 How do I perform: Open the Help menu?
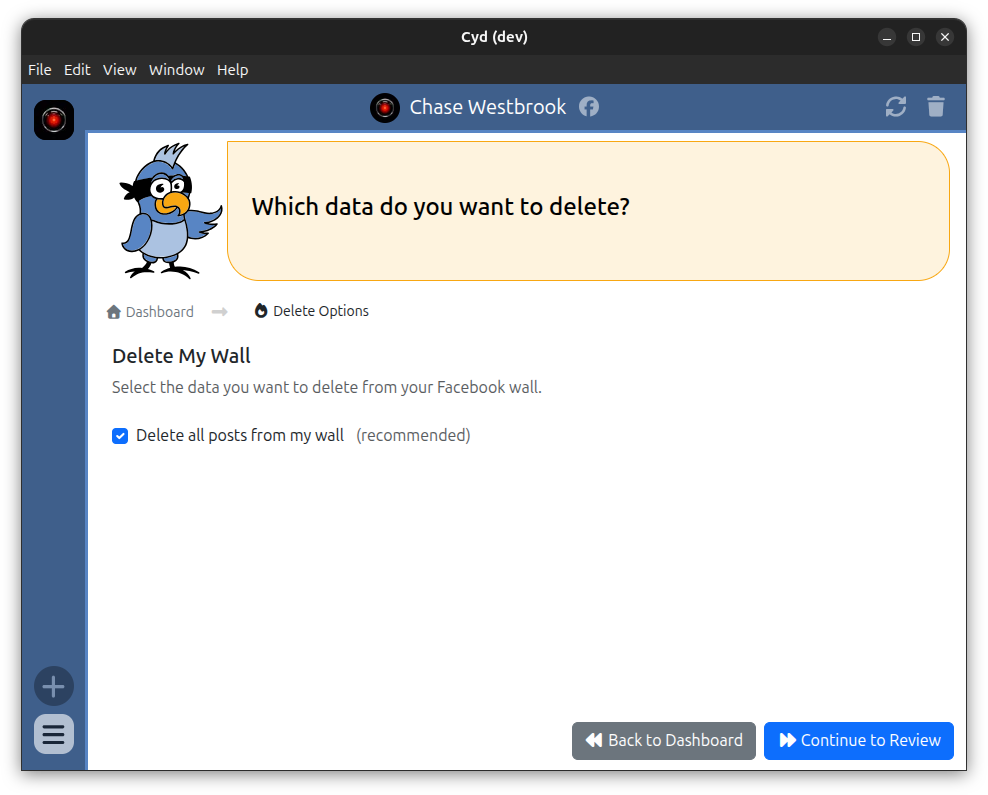[x=232, y=70]
